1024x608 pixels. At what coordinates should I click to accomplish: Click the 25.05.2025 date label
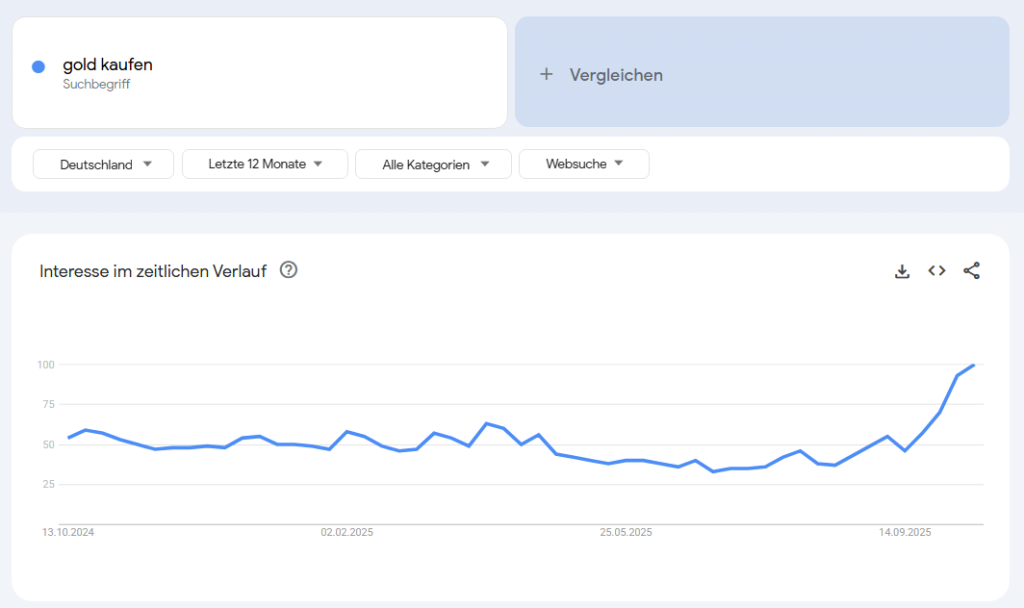click(x=626, y=533)
